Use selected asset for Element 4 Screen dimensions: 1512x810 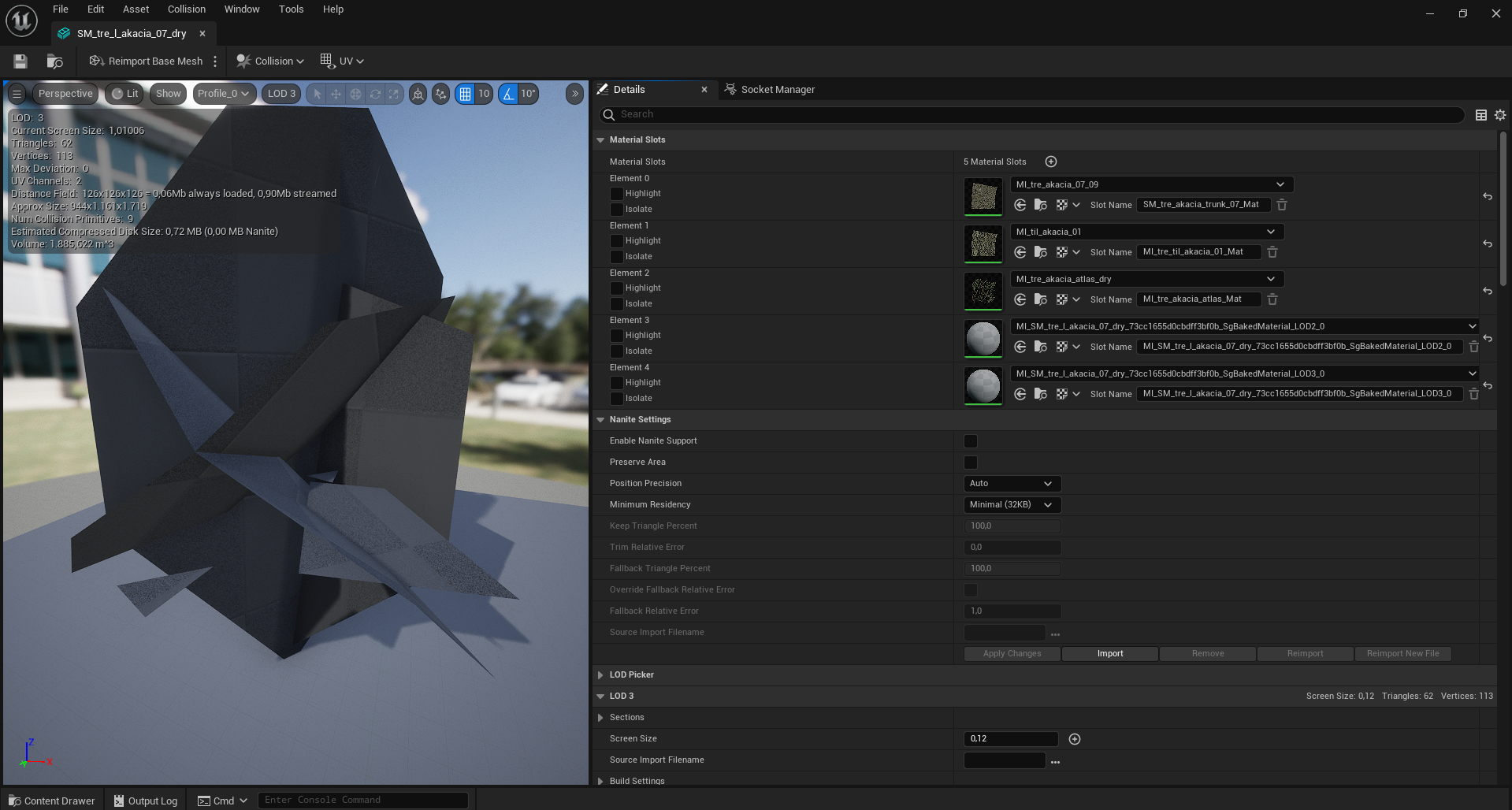(1020, 394)
